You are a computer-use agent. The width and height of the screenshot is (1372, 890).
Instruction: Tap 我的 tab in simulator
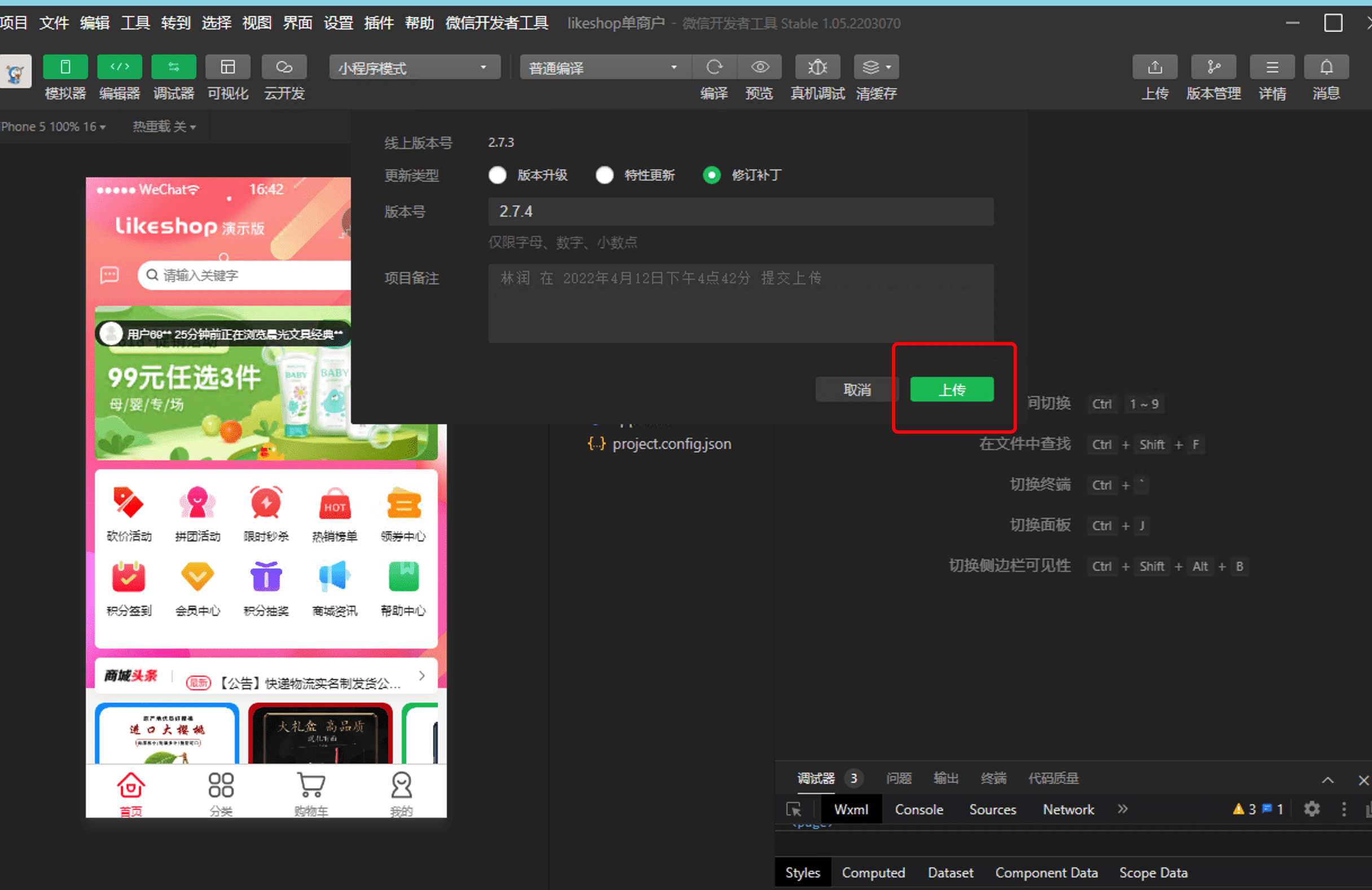(x=401, y=794)
